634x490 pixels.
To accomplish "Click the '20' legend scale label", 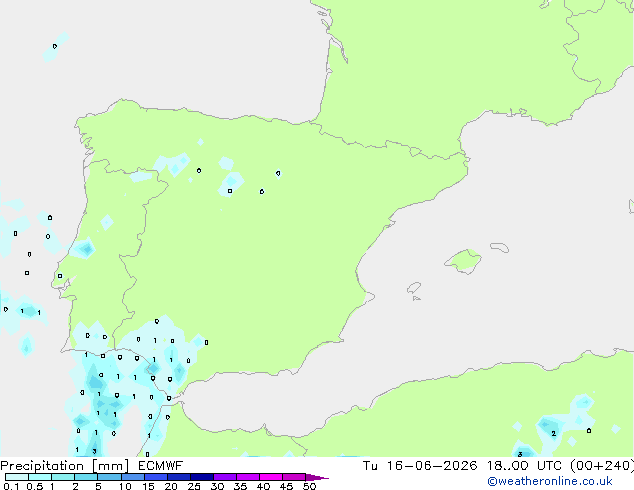I will click(x=171, y=486).
